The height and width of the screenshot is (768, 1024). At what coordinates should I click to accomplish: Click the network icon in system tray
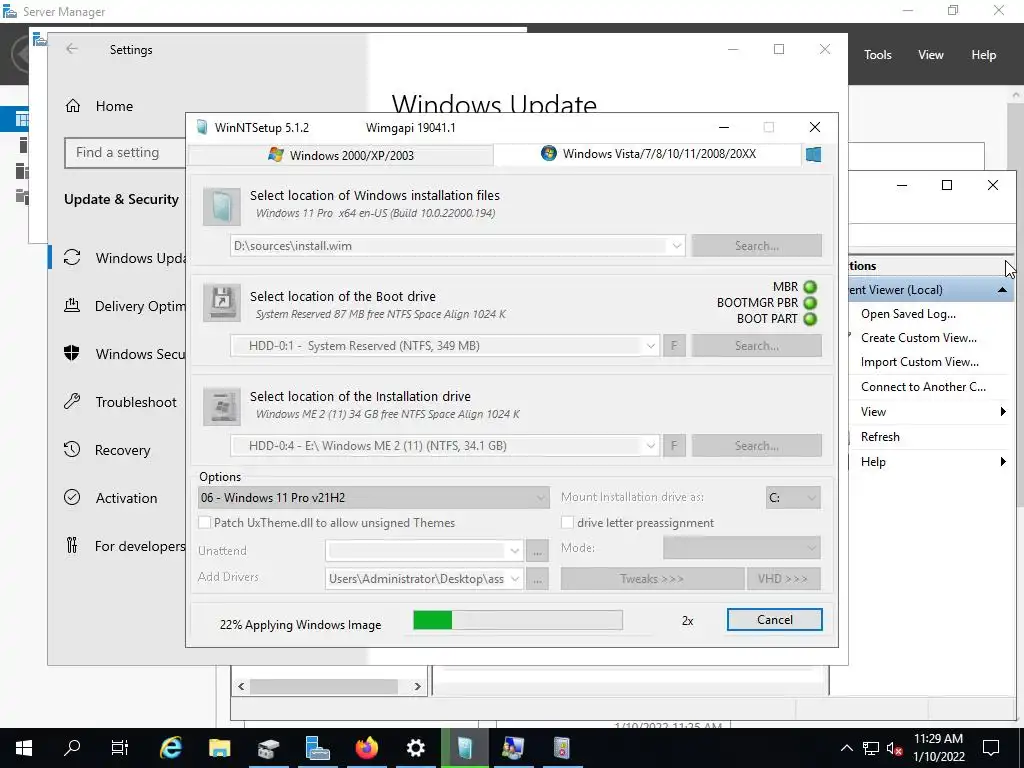(x=871, y=748)
